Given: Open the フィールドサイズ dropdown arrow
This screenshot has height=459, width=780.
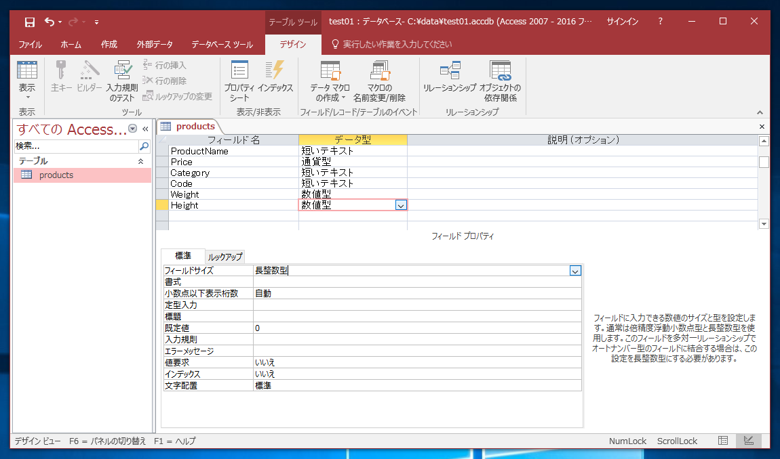Looking at the screenshot, I should (x=575, y=271).
